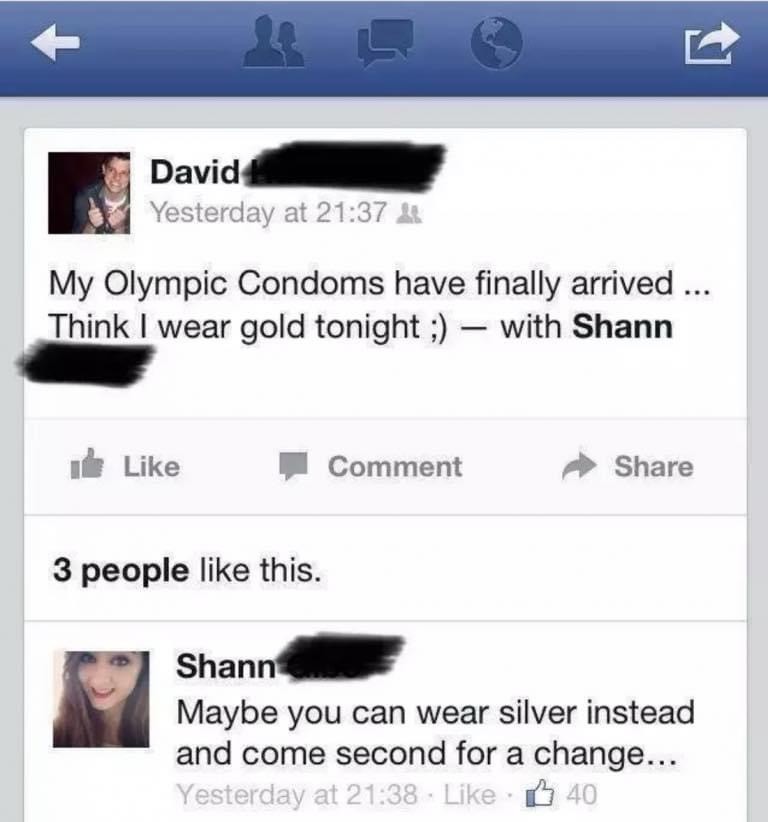768x822 pixels.
Task: Like Shann's comment
Action: [469, 794]
